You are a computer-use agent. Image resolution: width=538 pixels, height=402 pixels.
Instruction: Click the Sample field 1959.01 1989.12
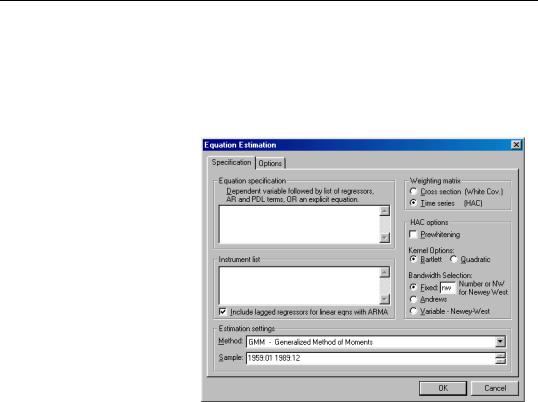coord(371,358)
